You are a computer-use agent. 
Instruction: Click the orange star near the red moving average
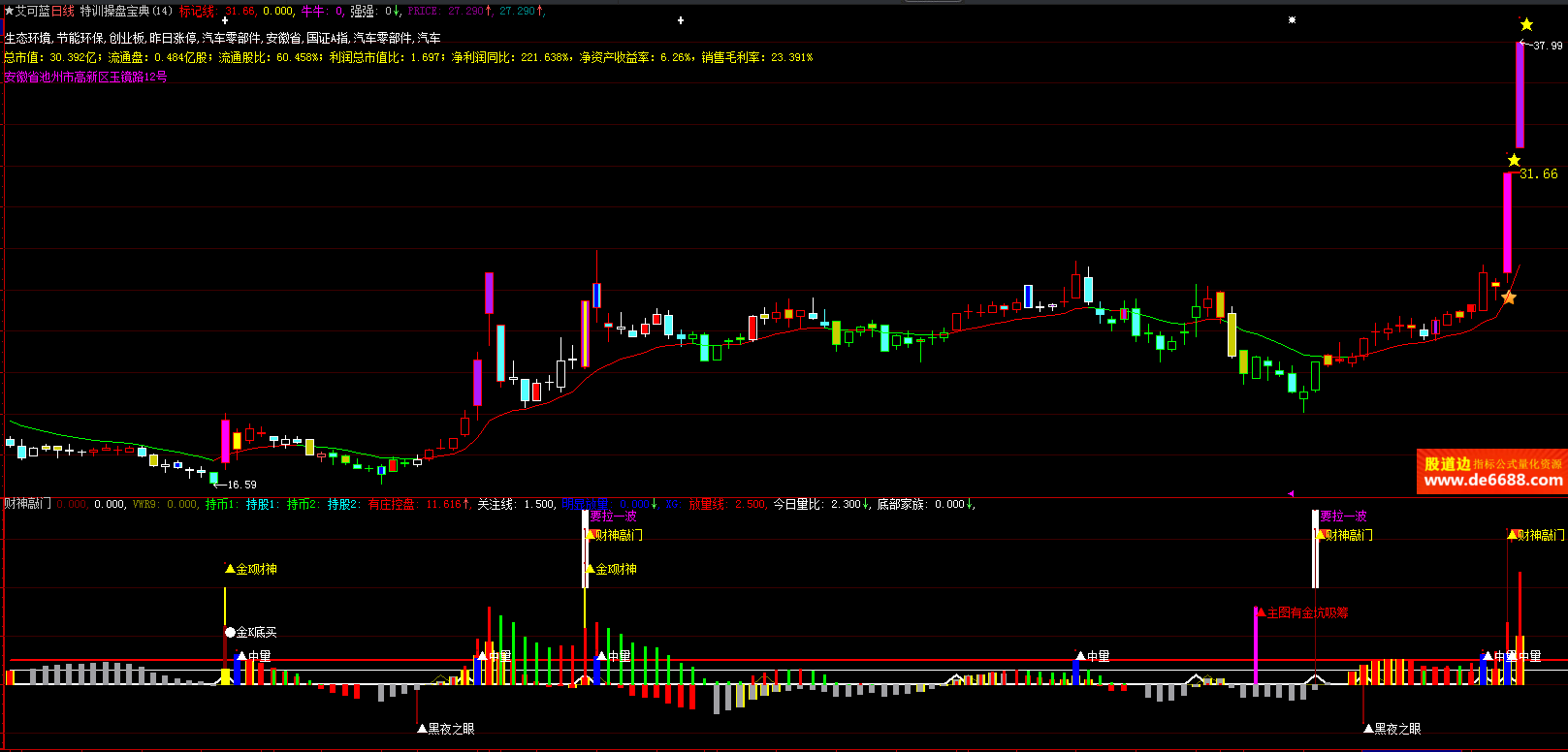coord(1509,298)
